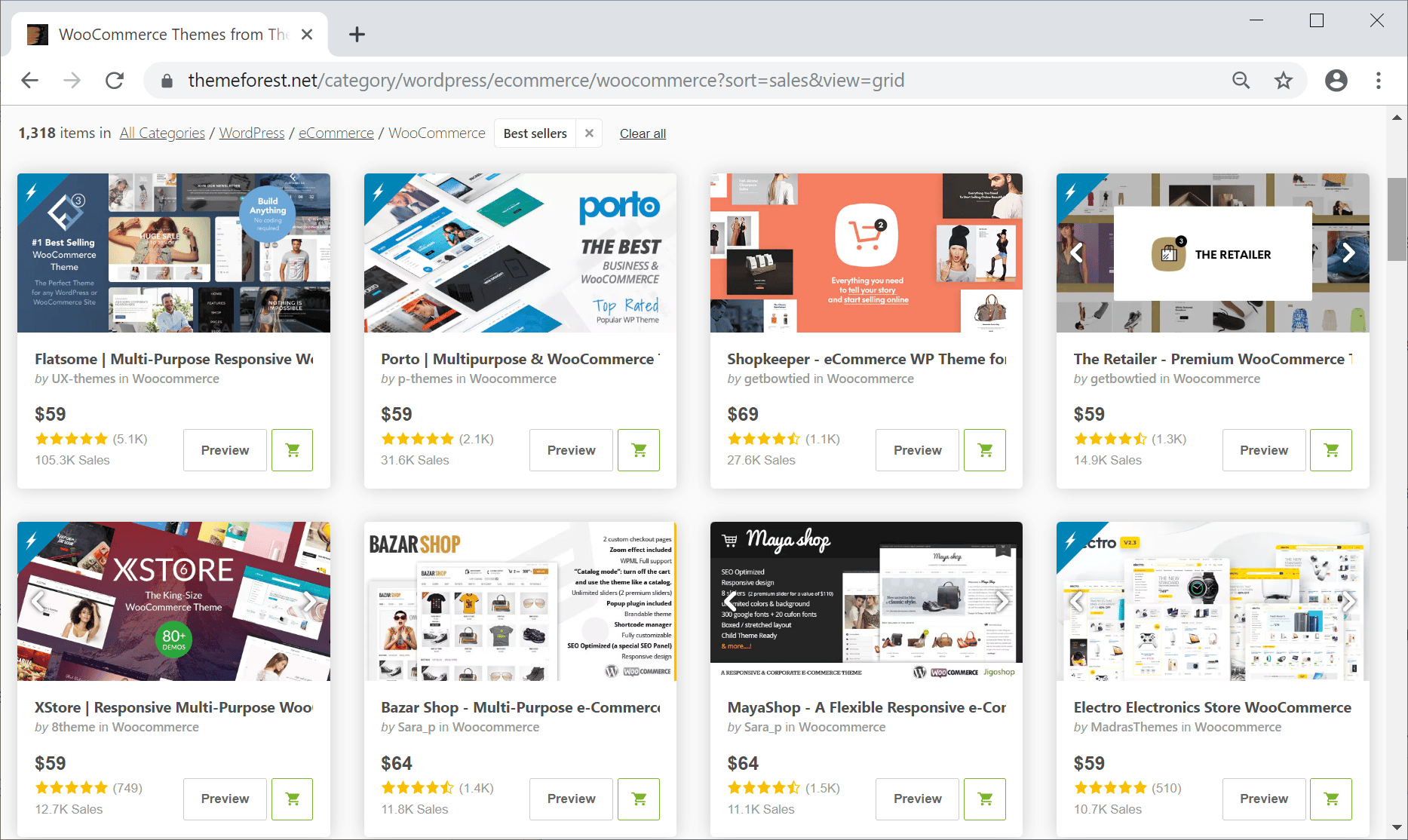The image size is (1408, 840).
Task: Add Shopkeeper theme to cart
Action: pyautogui.click(x=985, y=449)
